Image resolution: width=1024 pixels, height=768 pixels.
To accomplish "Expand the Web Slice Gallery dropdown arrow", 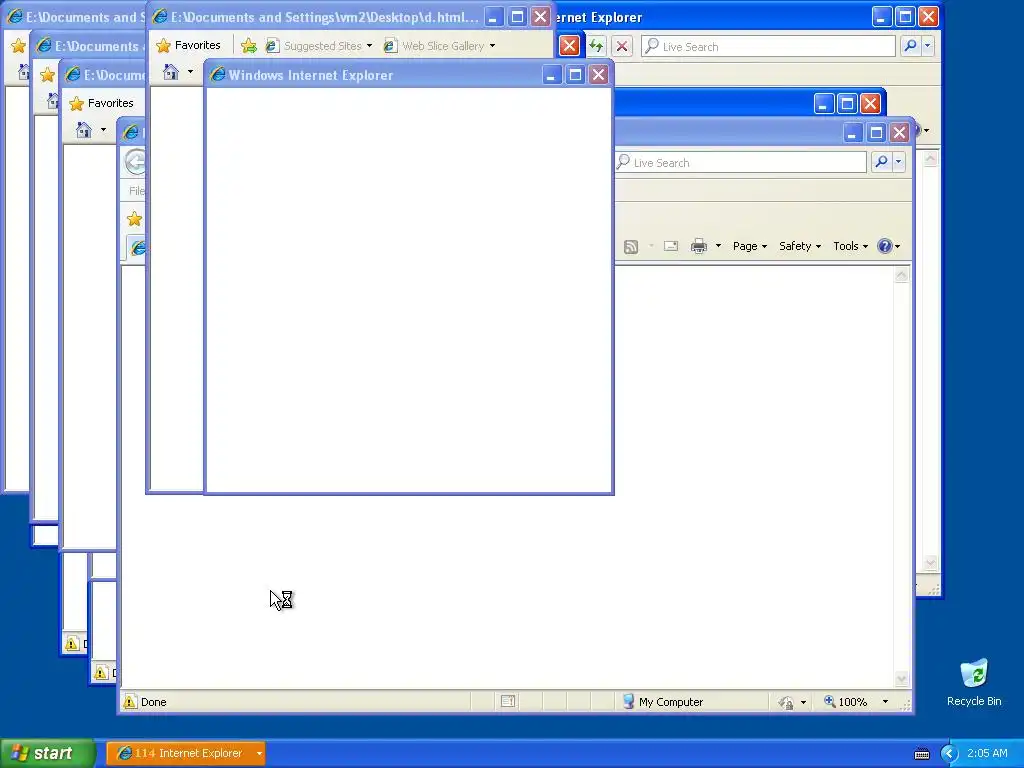I will coord(492,46).
